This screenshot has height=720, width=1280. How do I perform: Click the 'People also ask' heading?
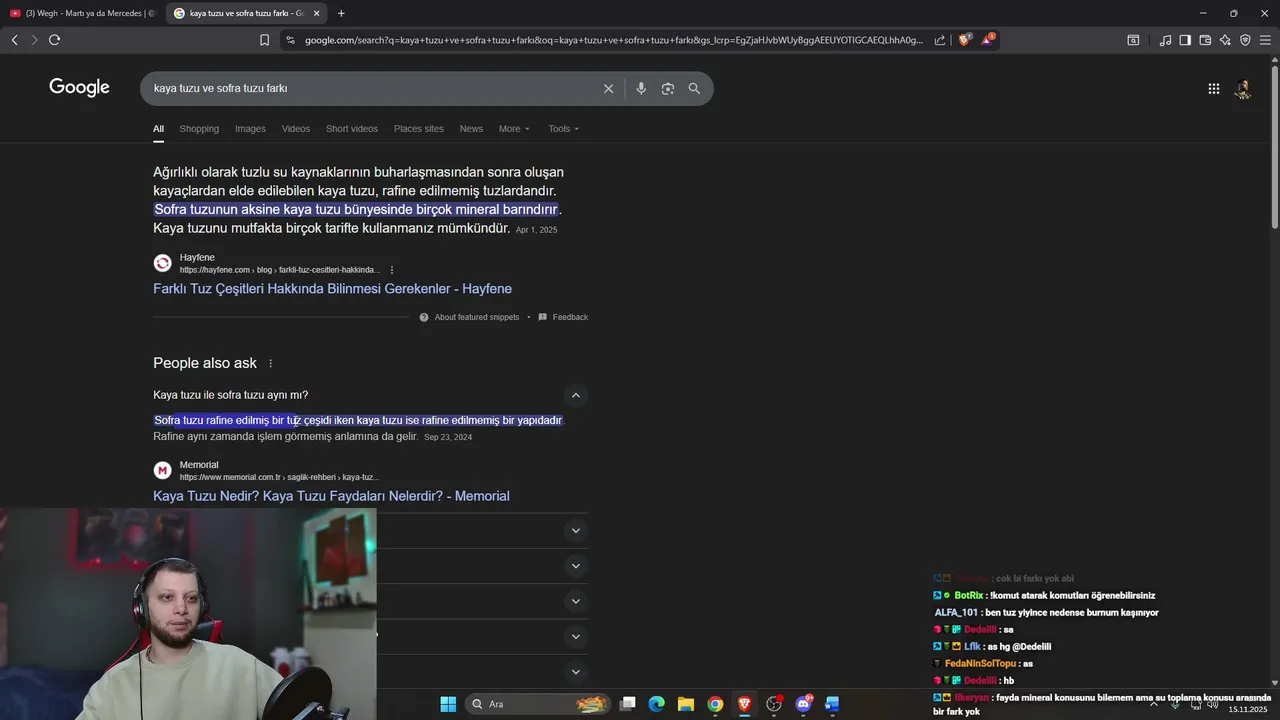(205, 363)
